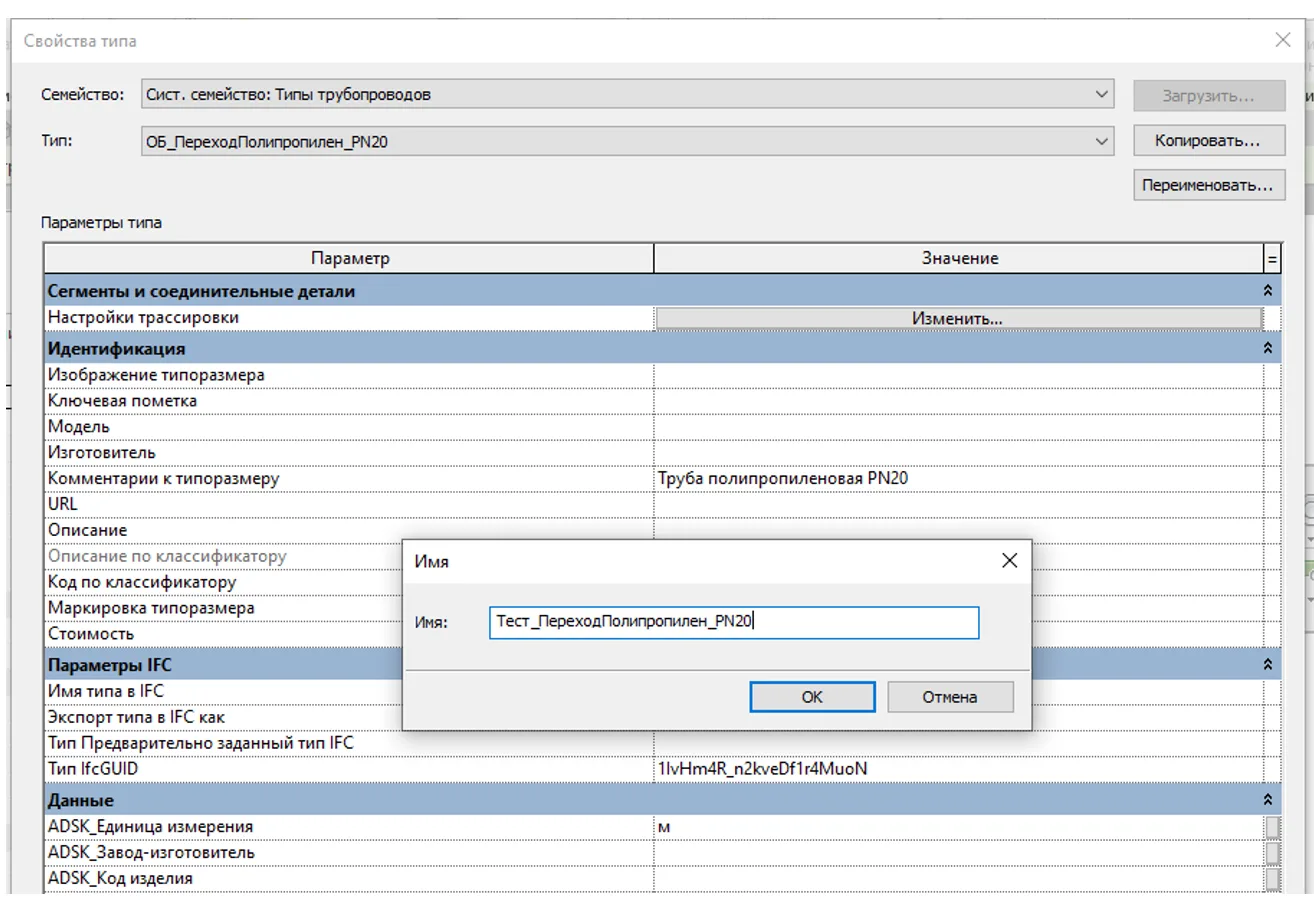Click the Параметр column header
Viewport: 1314px width, 900px height.
tap(349, 258)
